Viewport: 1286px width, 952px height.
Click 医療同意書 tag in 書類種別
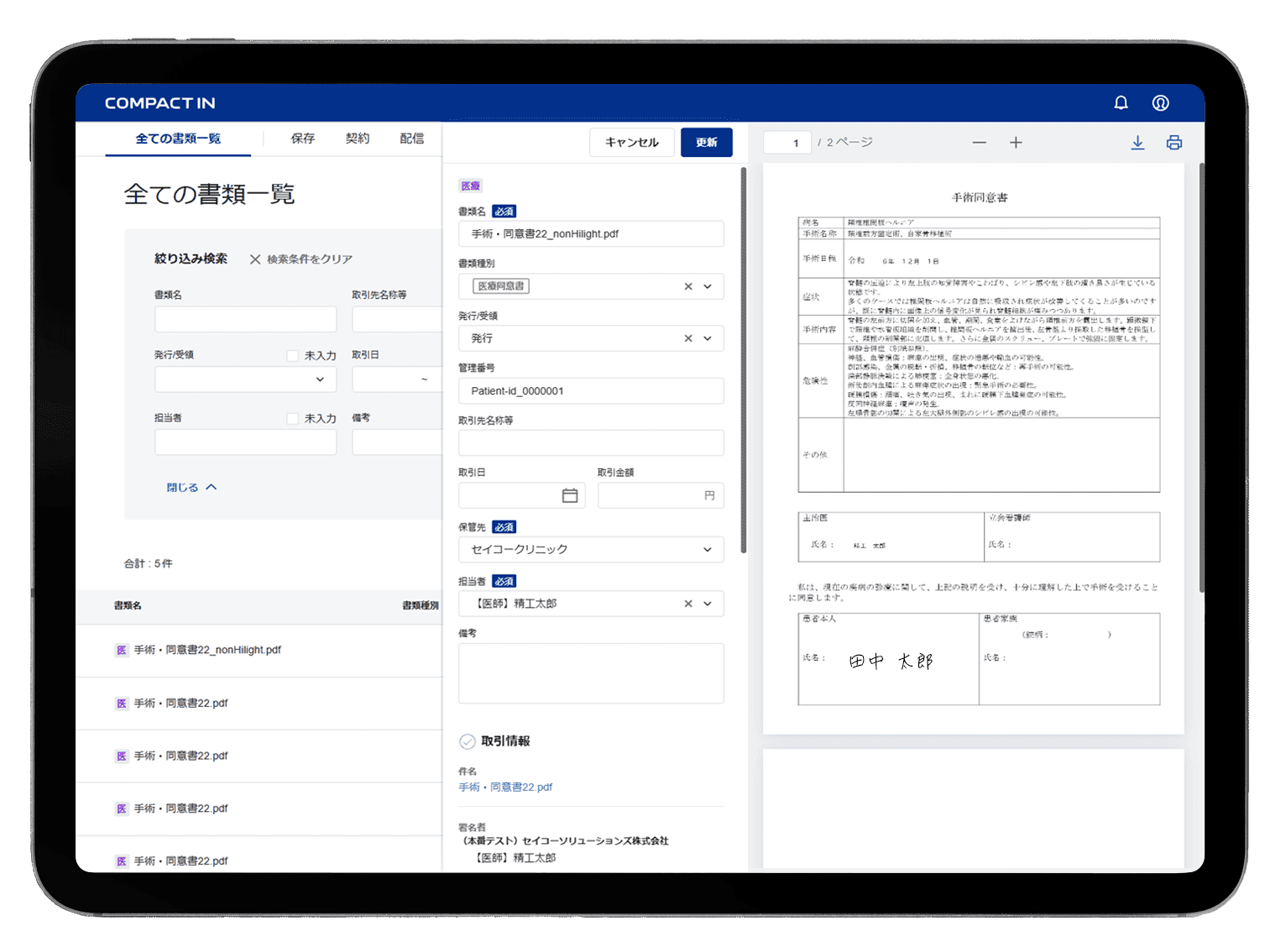501,286
